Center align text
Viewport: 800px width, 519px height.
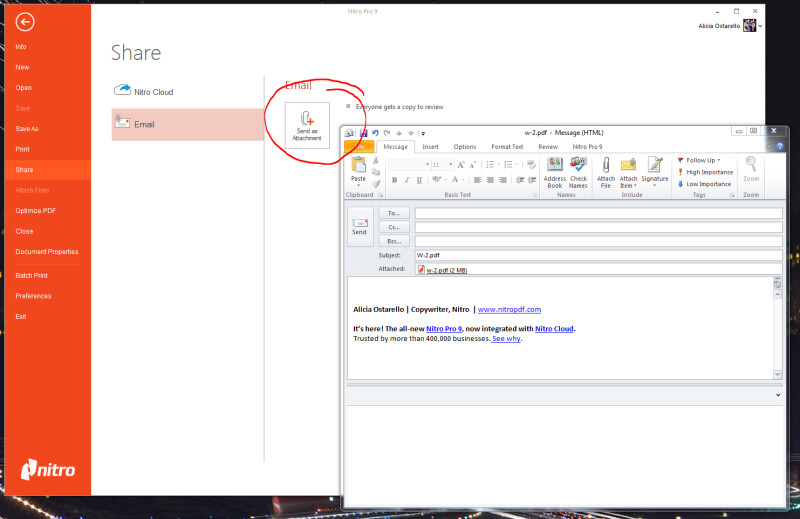tap(490, 180)
